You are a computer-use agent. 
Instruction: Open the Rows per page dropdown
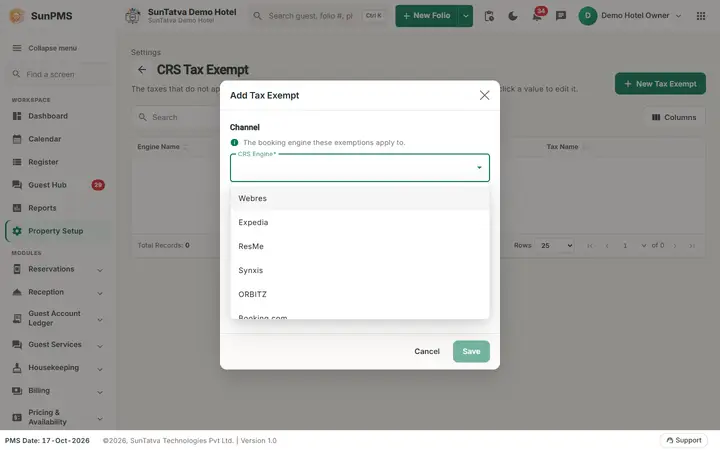pyautogui.click(x=555, y=246)
